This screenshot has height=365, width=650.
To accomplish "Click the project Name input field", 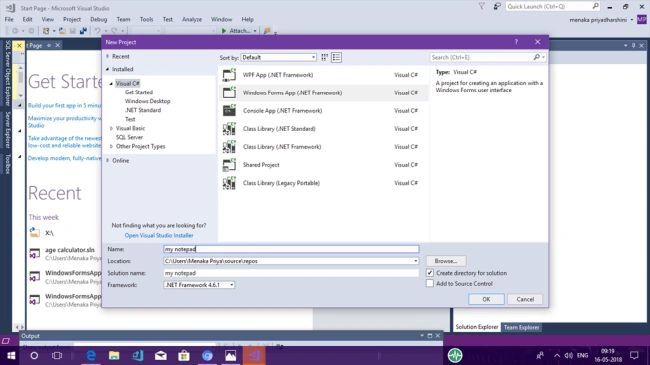I will point(291,249).
